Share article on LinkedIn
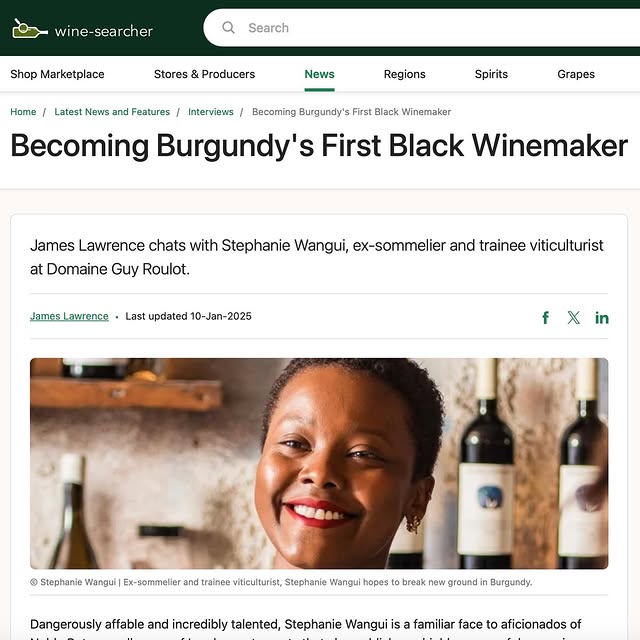 (x=602, y=318)
